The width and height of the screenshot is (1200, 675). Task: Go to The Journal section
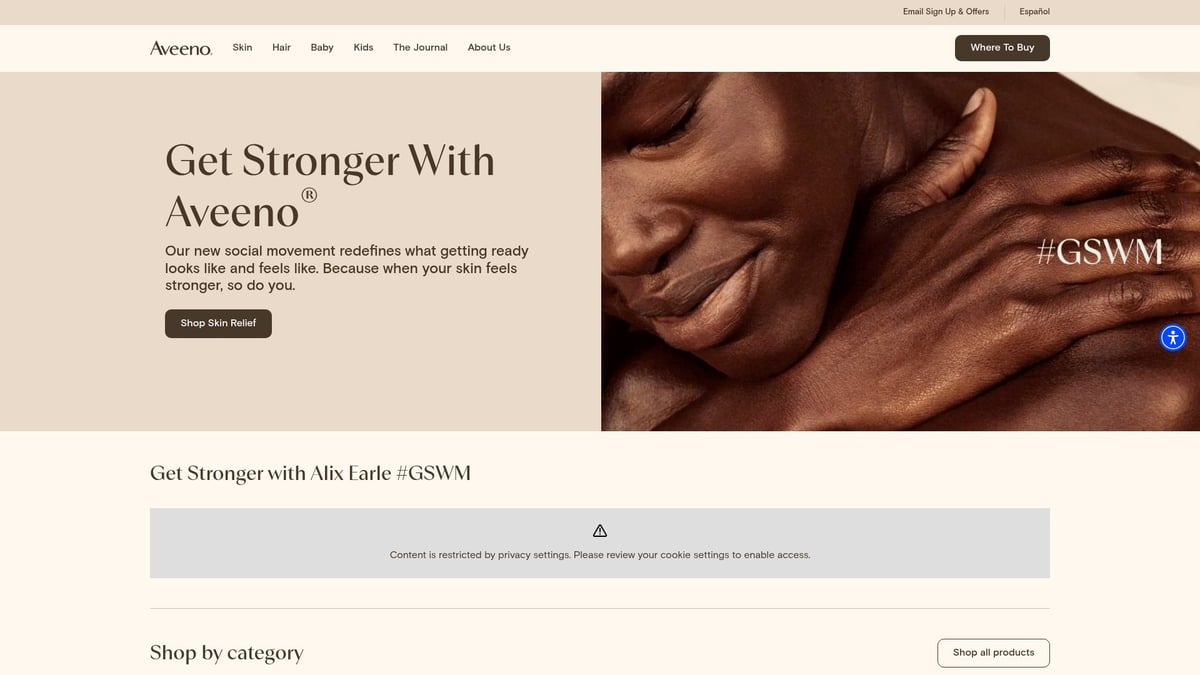tap(420, 47)
